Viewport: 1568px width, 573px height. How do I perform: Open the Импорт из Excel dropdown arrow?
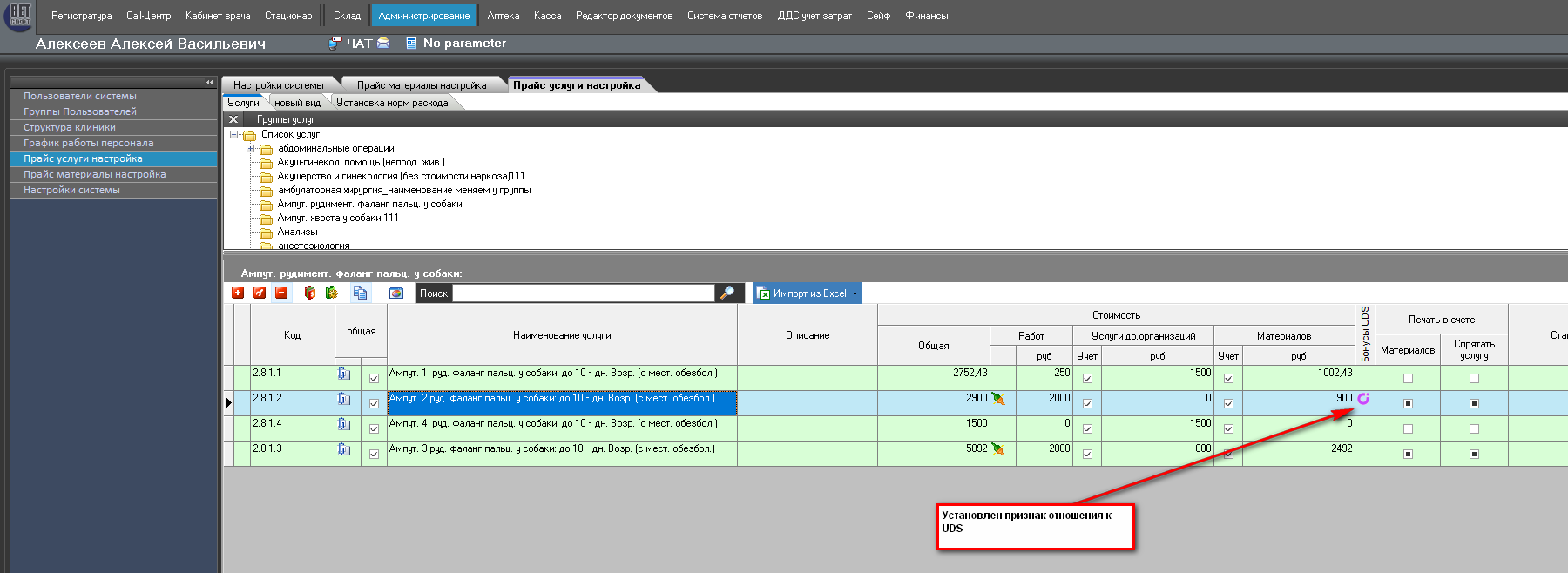tap(855, 294)
